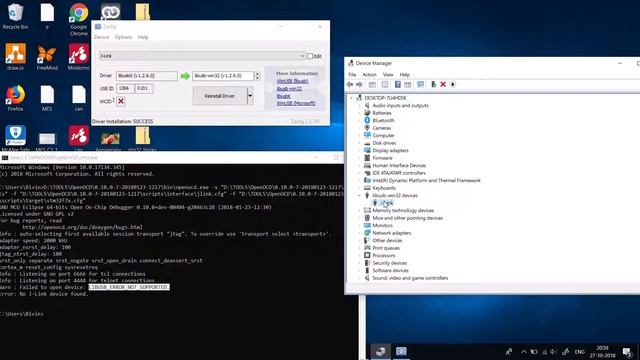Open Reinstall Driver split-button arrow

[250, 96]
